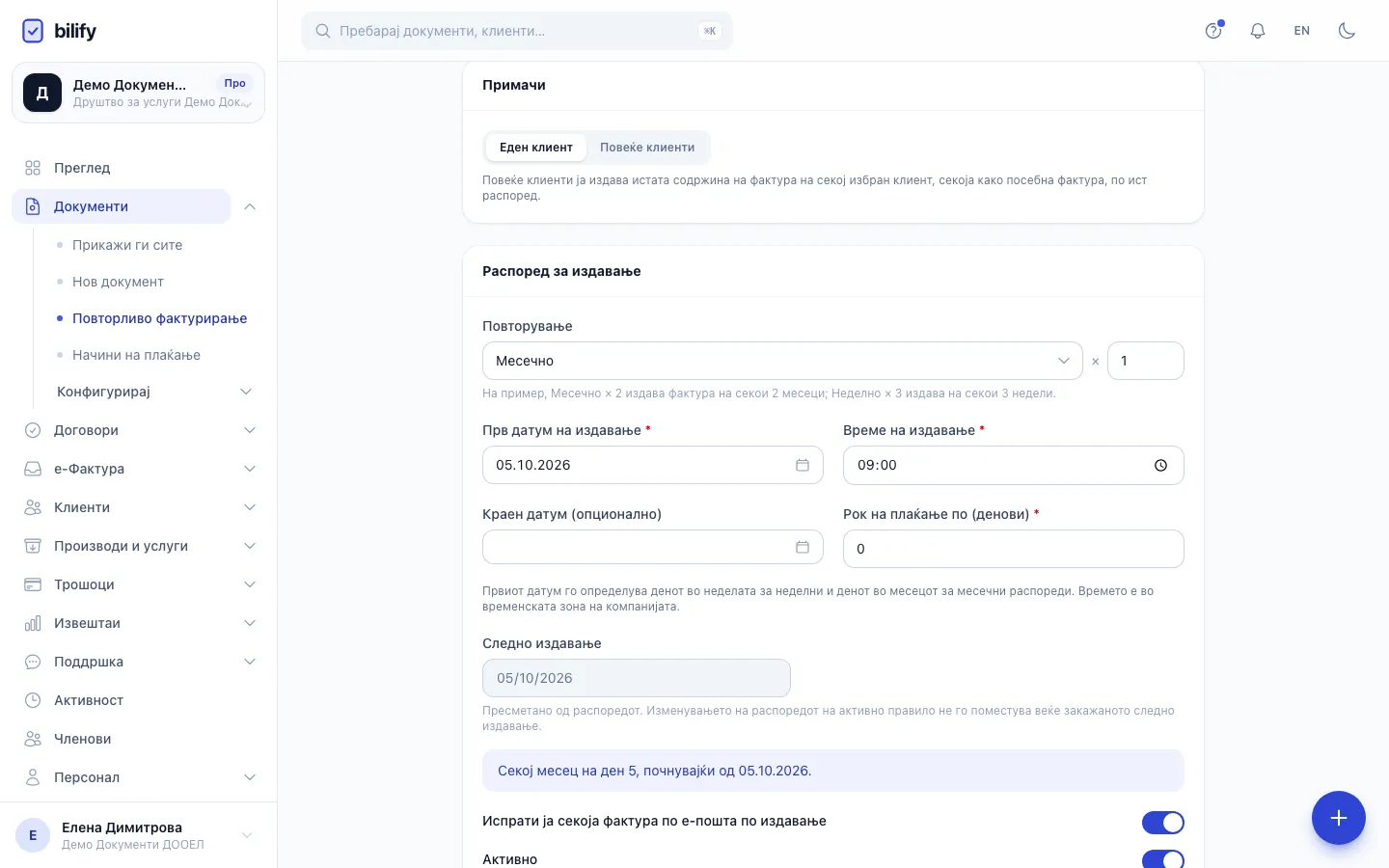Select the Повеќе клиенти option
Image resolution: width=1389 pixels, height=868 pixels.
(647, 148)
